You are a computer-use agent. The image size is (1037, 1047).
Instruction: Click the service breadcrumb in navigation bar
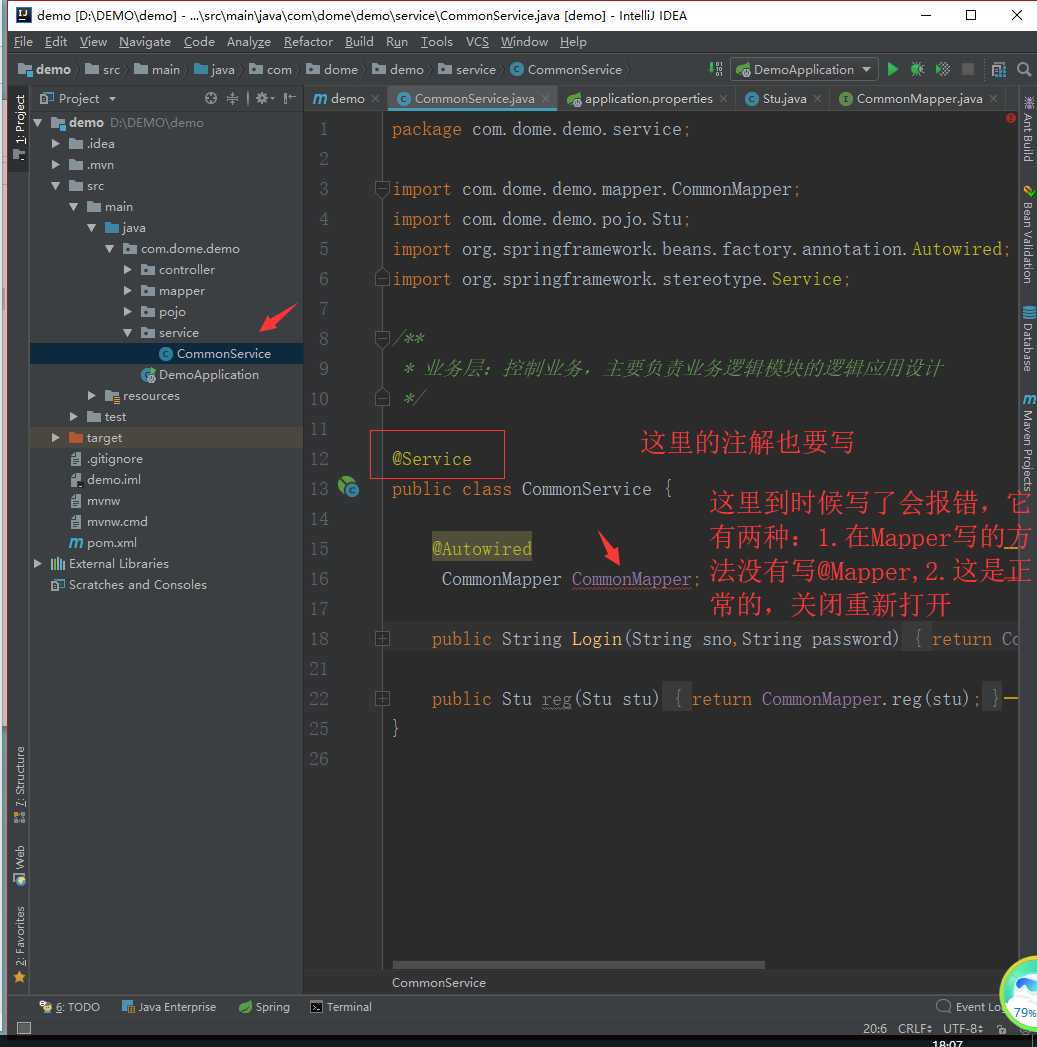coord(467,69)
